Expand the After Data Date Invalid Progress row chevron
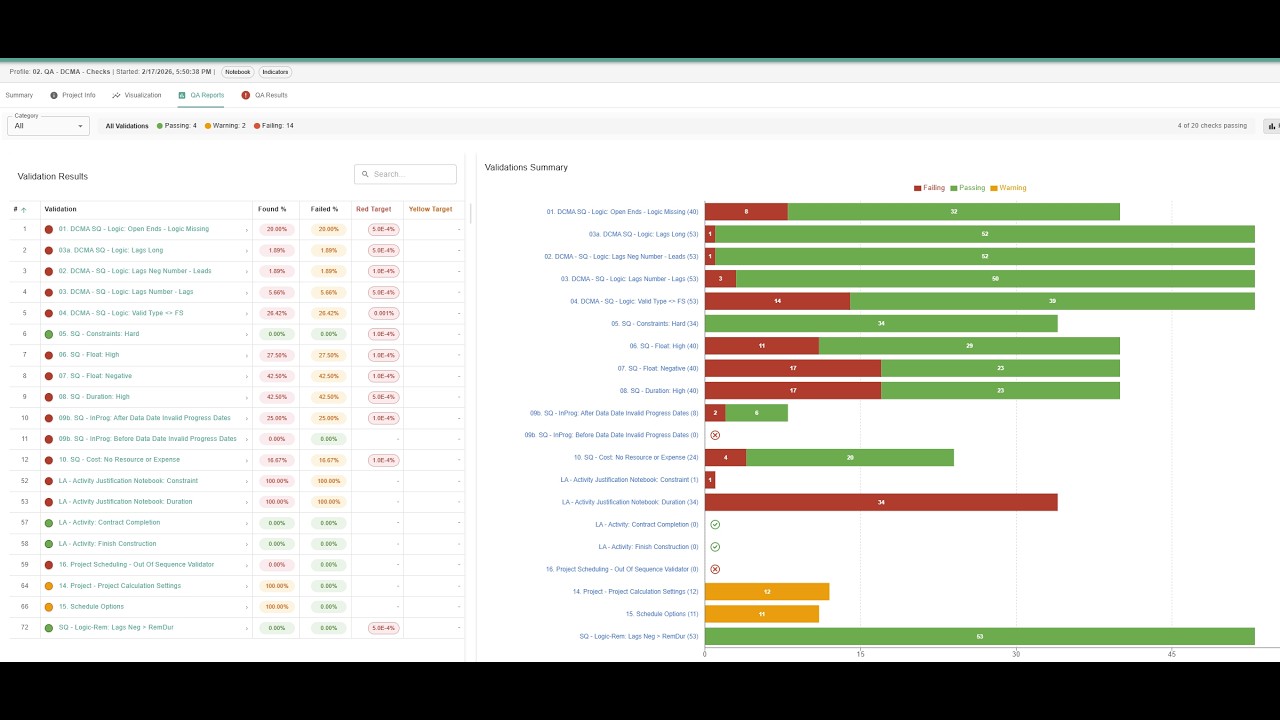1280x720 pixels. click(247, 419)
